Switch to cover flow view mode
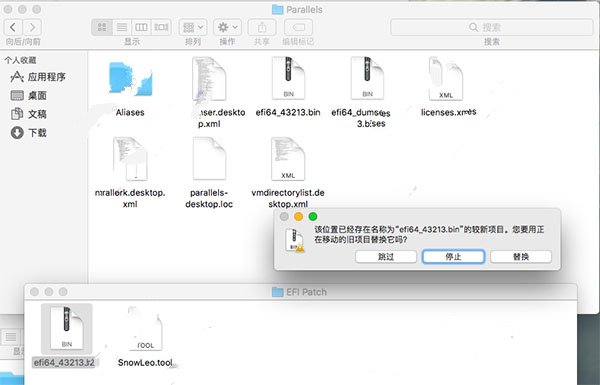Image resolution: width=600 pixels, height=385 pixels. click(x=161, y=27)
